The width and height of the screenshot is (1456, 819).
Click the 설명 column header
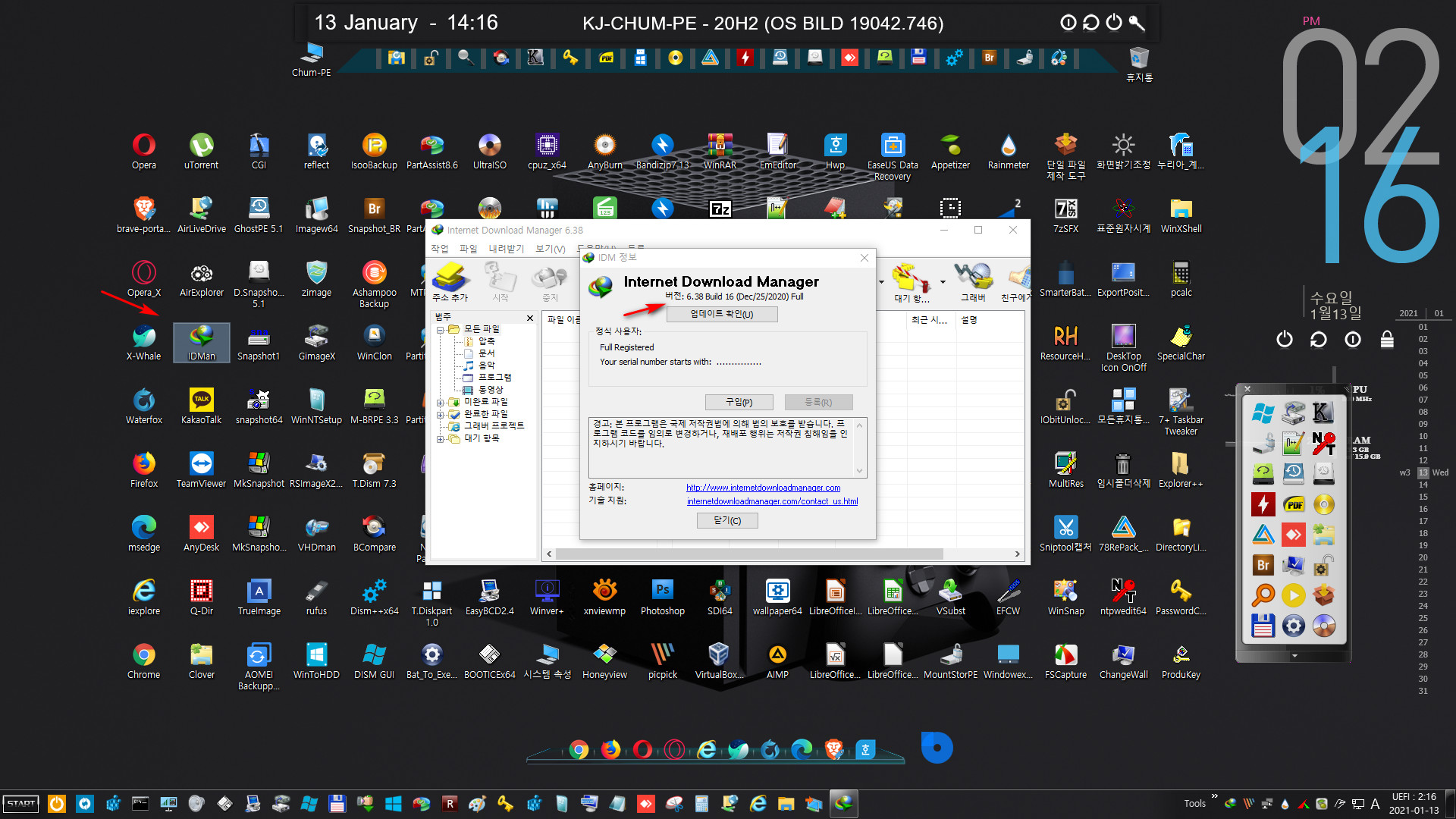(x=969, y=320)
